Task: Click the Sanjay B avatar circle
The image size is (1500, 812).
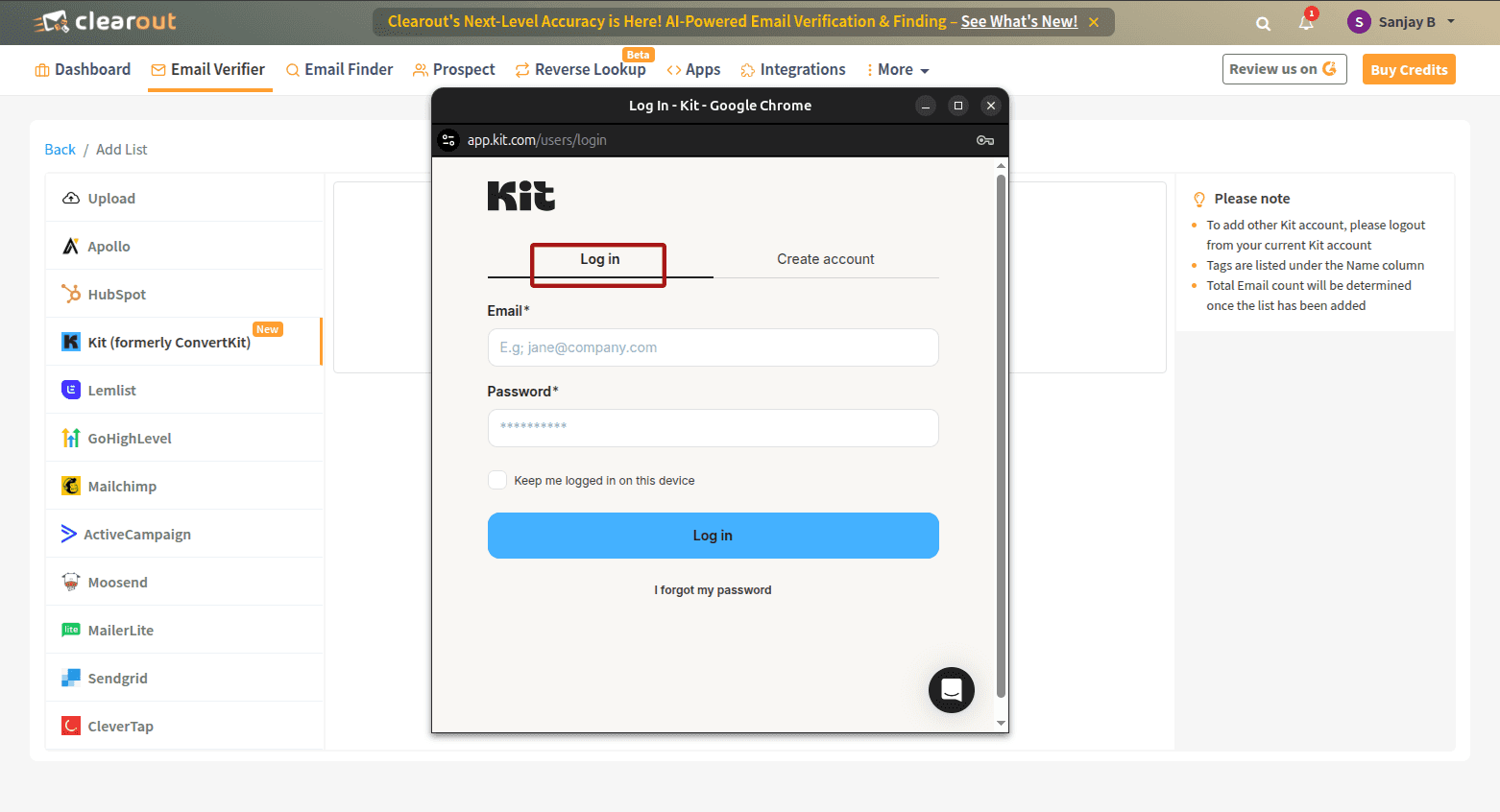Action: coord(1359,21)
